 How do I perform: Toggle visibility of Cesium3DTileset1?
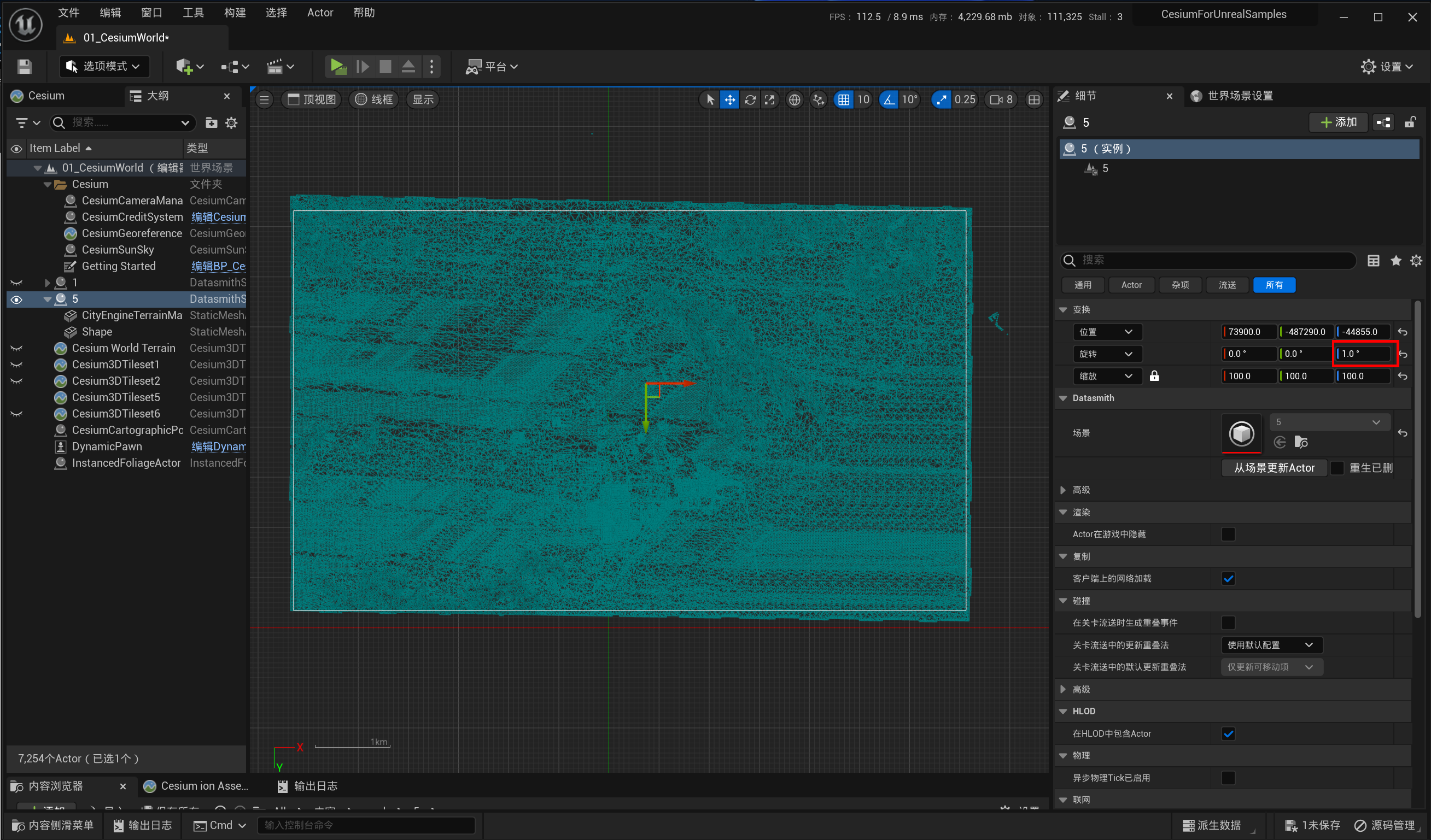click(x=16, y=365)
